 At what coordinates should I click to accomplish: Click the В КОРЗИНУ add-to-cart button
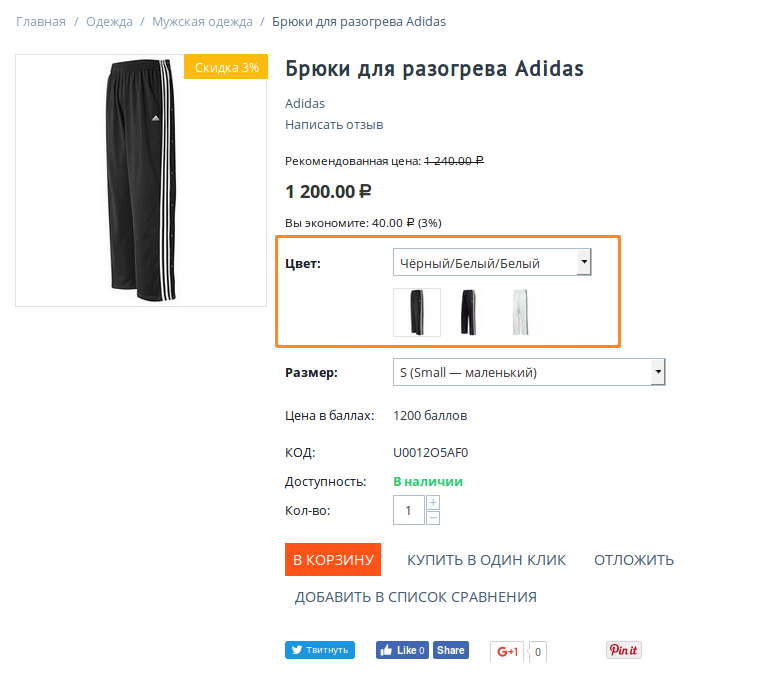click(x=333, y=560)
